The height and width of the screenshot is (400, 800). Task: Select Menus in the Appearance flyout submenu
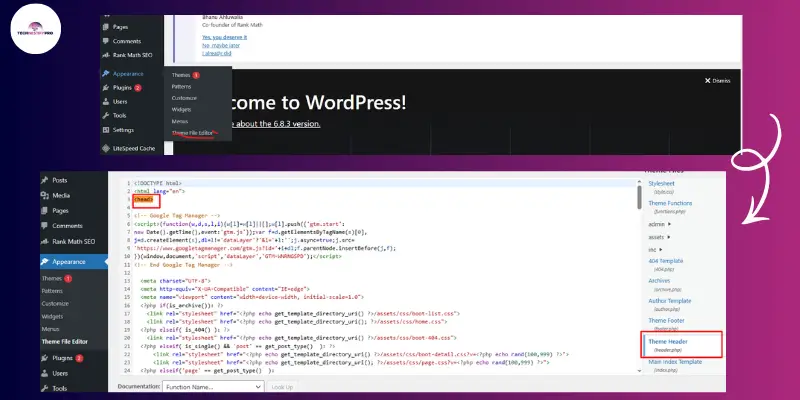pos(180,121)
